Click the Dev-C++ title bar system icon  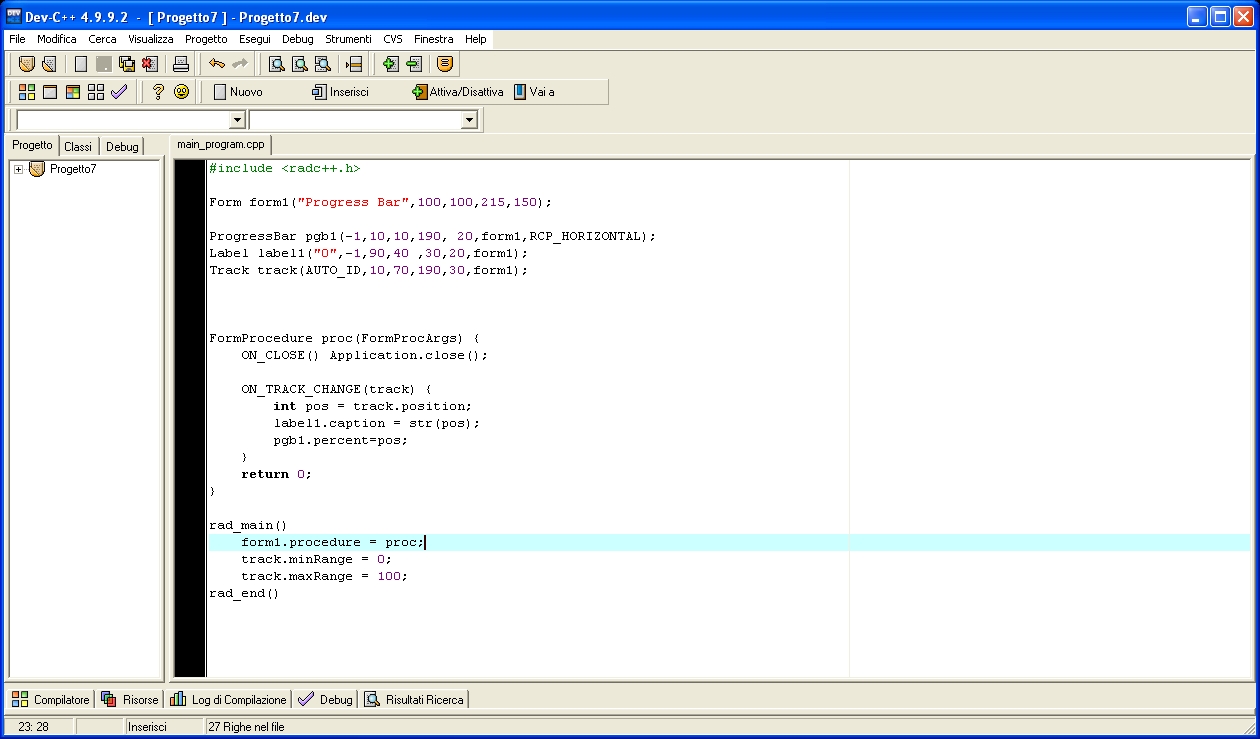pos(14,17)
